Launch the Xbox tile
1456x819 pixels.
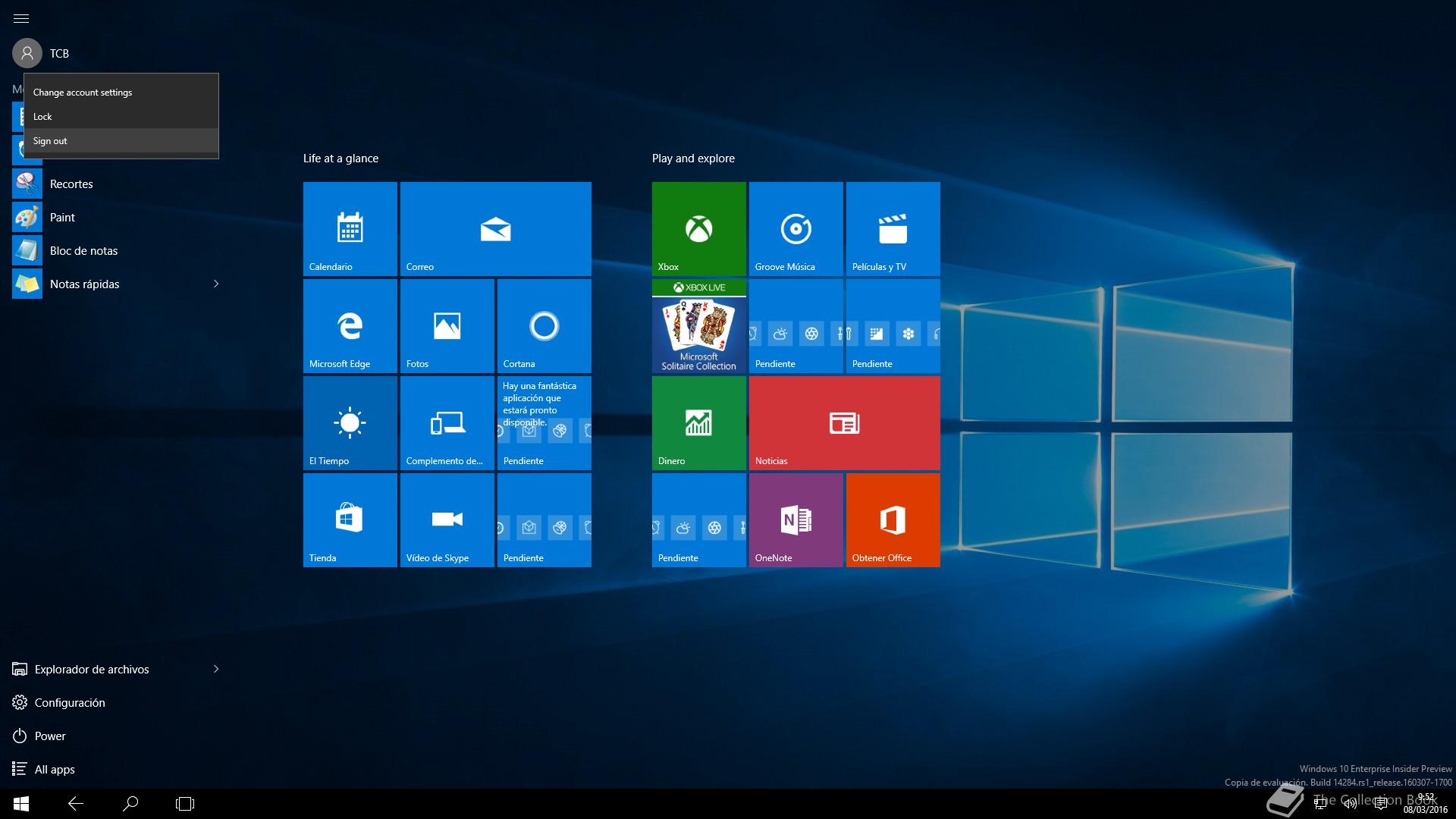699,228
